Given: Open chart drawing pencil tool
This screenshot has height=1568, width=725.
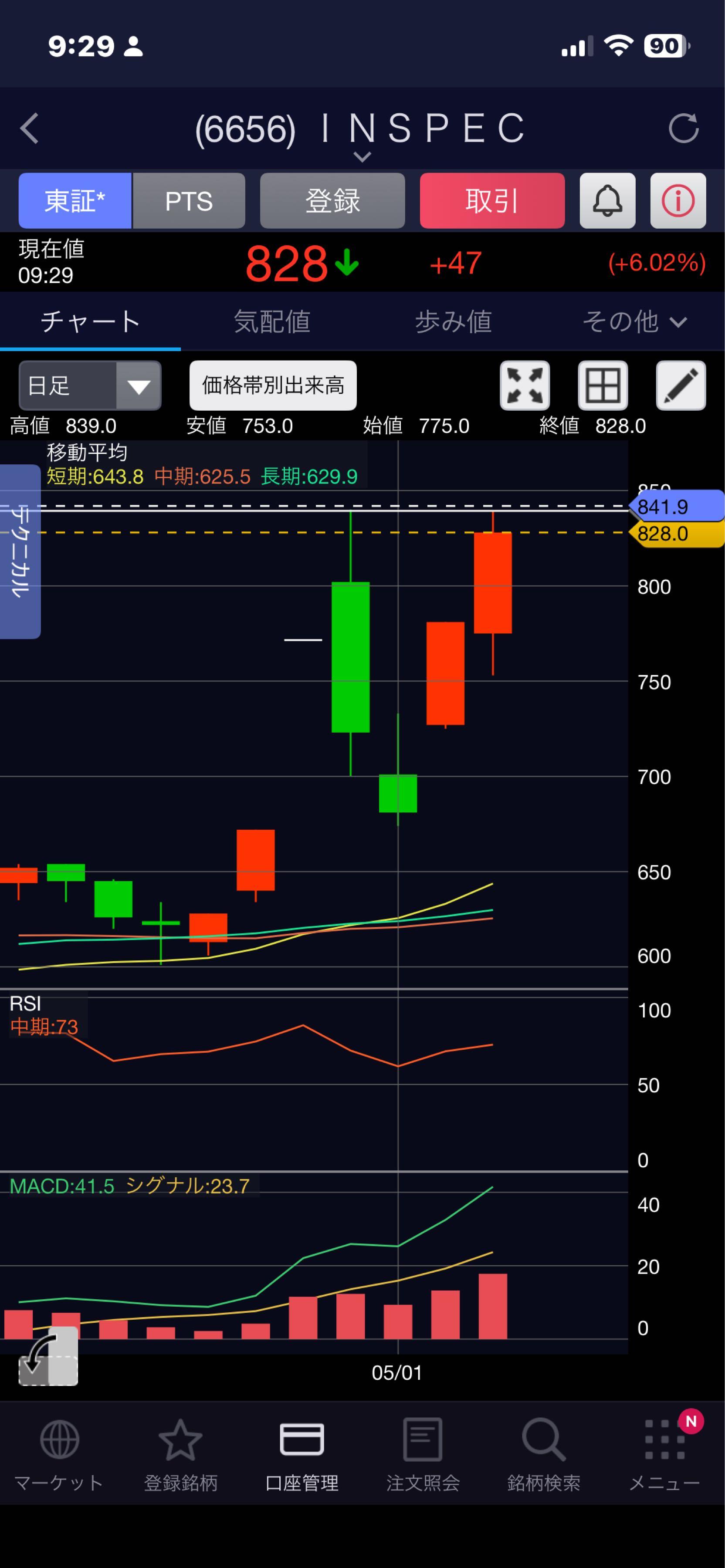Looking at the screenshot, I should click(x=681, y=385).
